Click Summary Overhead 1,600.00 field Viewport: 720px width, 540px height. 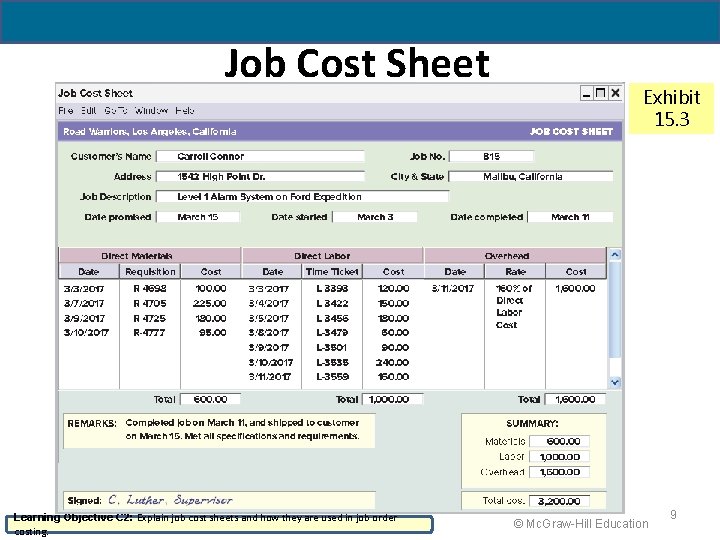(559, 472)
